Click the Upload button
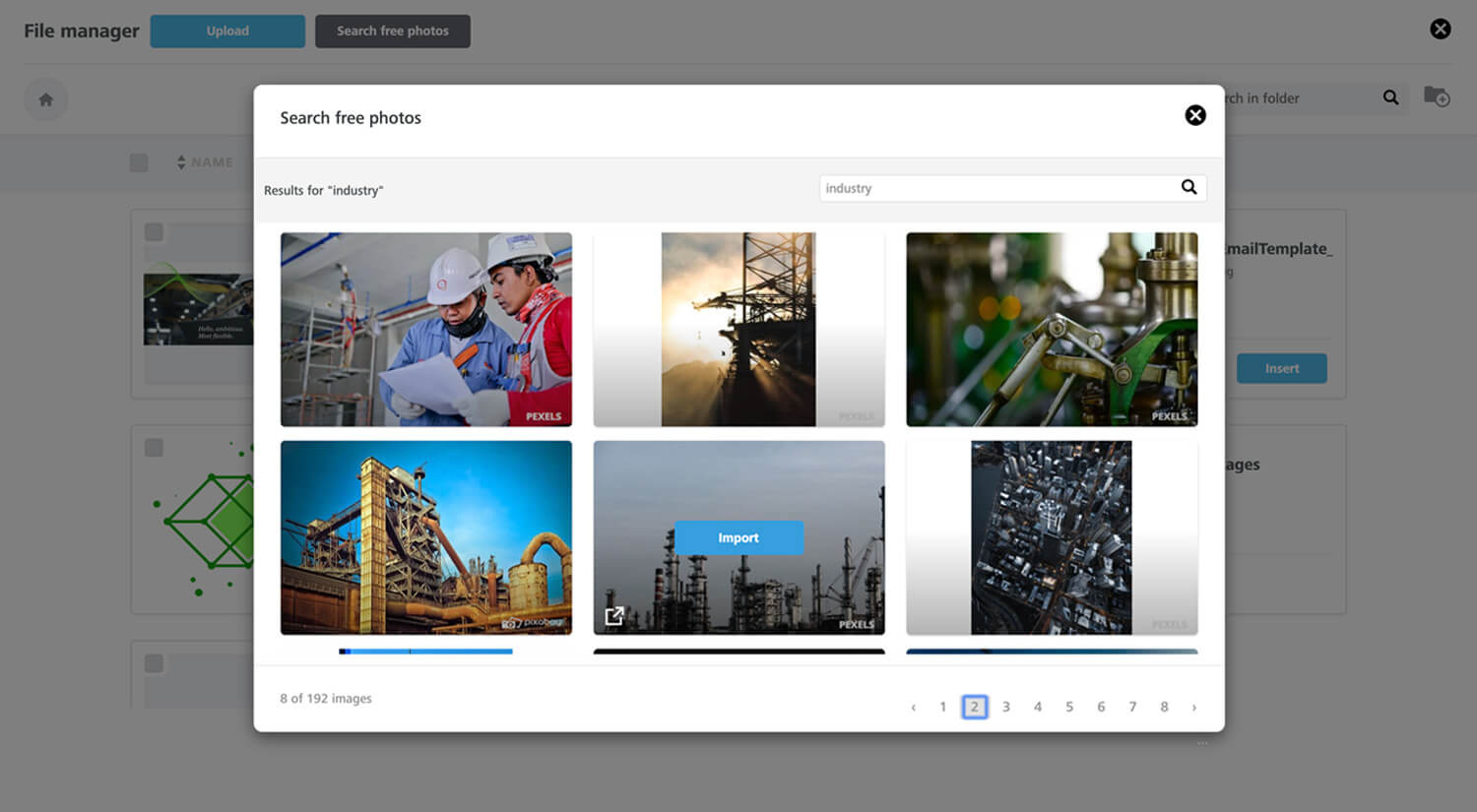Screen dimensions: 1477x812 point(227,31)
